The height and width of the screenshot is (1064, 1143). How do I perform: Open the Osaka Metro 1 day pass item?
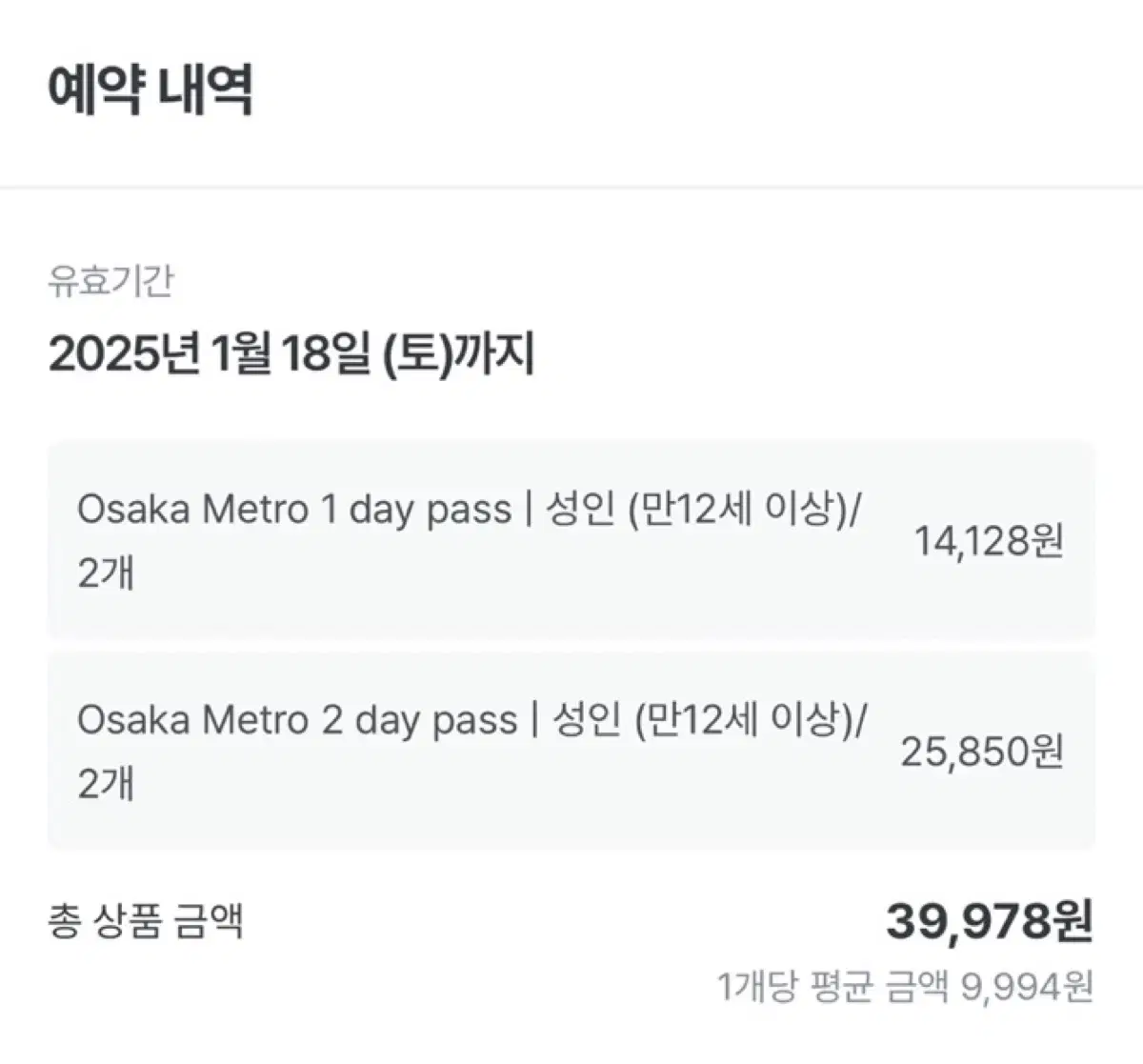point(571,541)
